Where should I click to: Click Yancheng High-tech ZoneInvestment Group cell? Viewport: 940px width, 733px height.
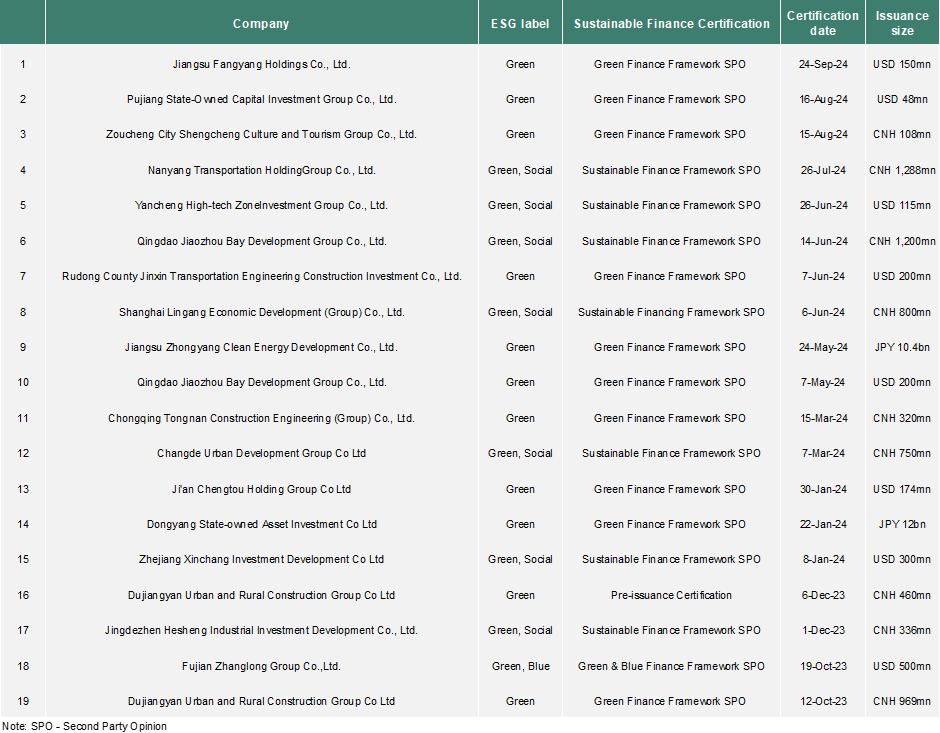pyautogui.click(x=261, y=205)
